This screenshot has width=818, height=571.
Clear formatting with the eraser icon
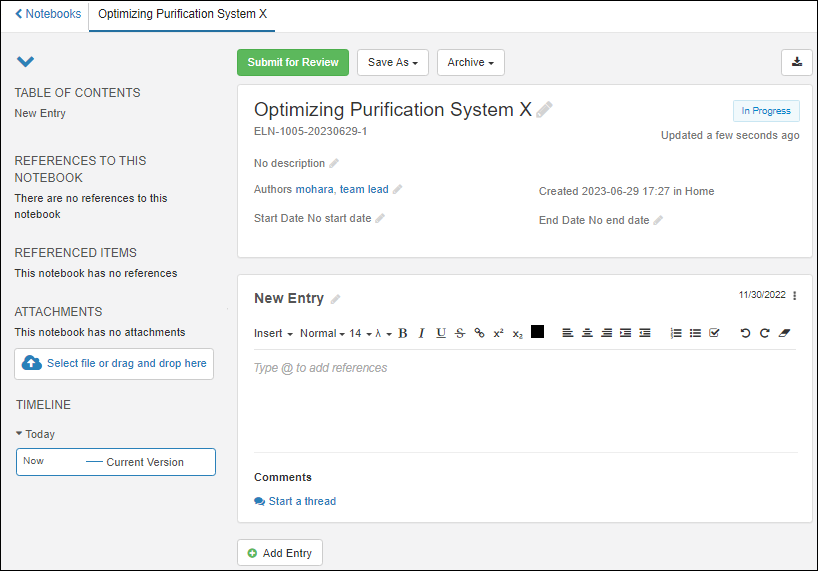[x=784, y=333]
